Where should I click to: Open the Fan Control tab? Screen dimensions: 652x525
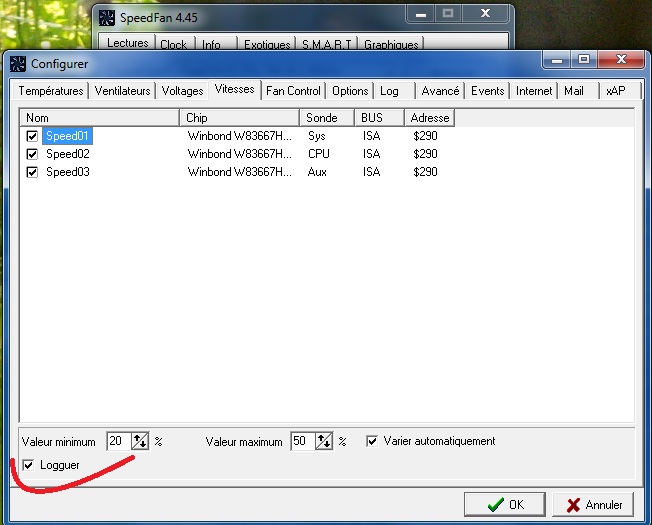pyautogui.click(x=293, y=91)
